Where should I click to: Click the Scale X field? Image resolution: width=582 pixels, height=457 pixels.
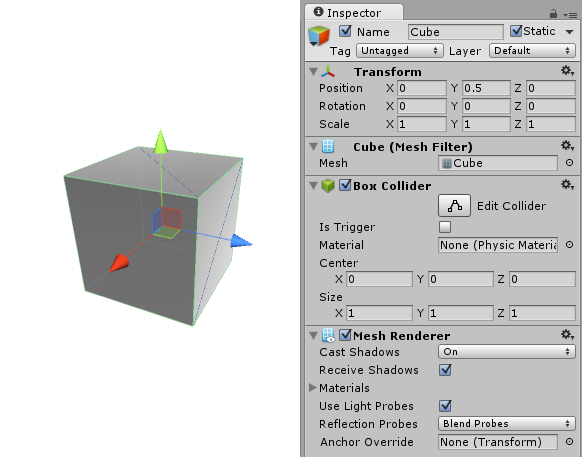(x=422, y=124)
